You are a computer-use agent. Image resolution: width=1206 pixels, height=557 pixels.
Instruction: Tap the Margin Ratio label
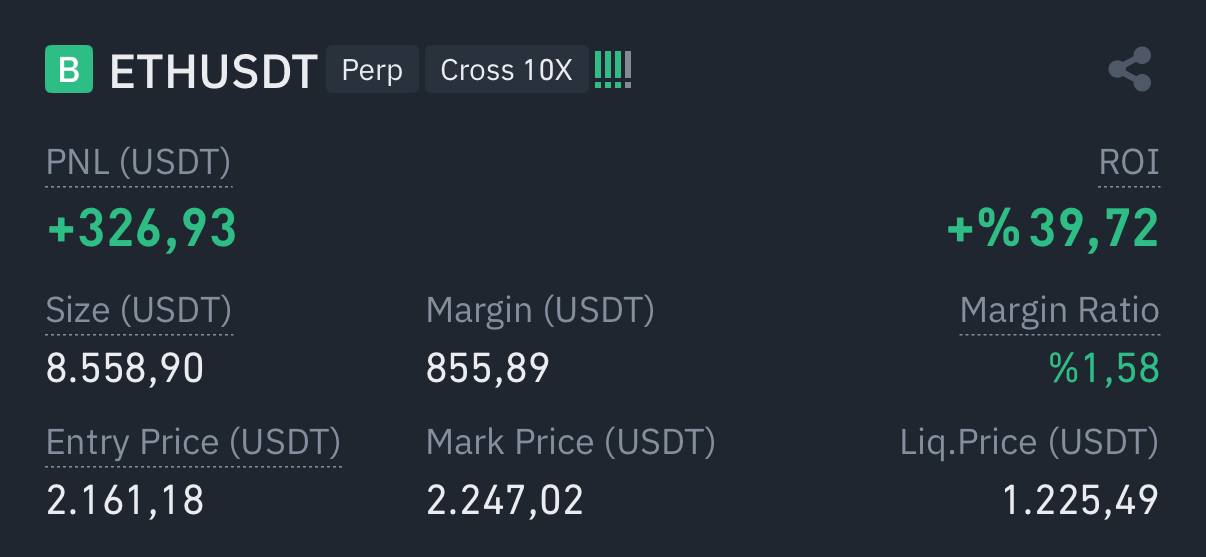[1060, 310]
